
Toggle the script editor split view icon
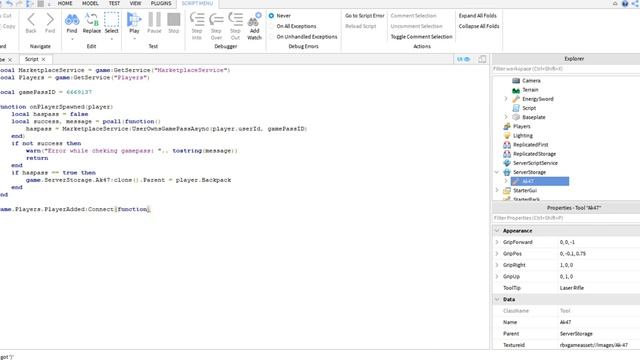[482, 59]
